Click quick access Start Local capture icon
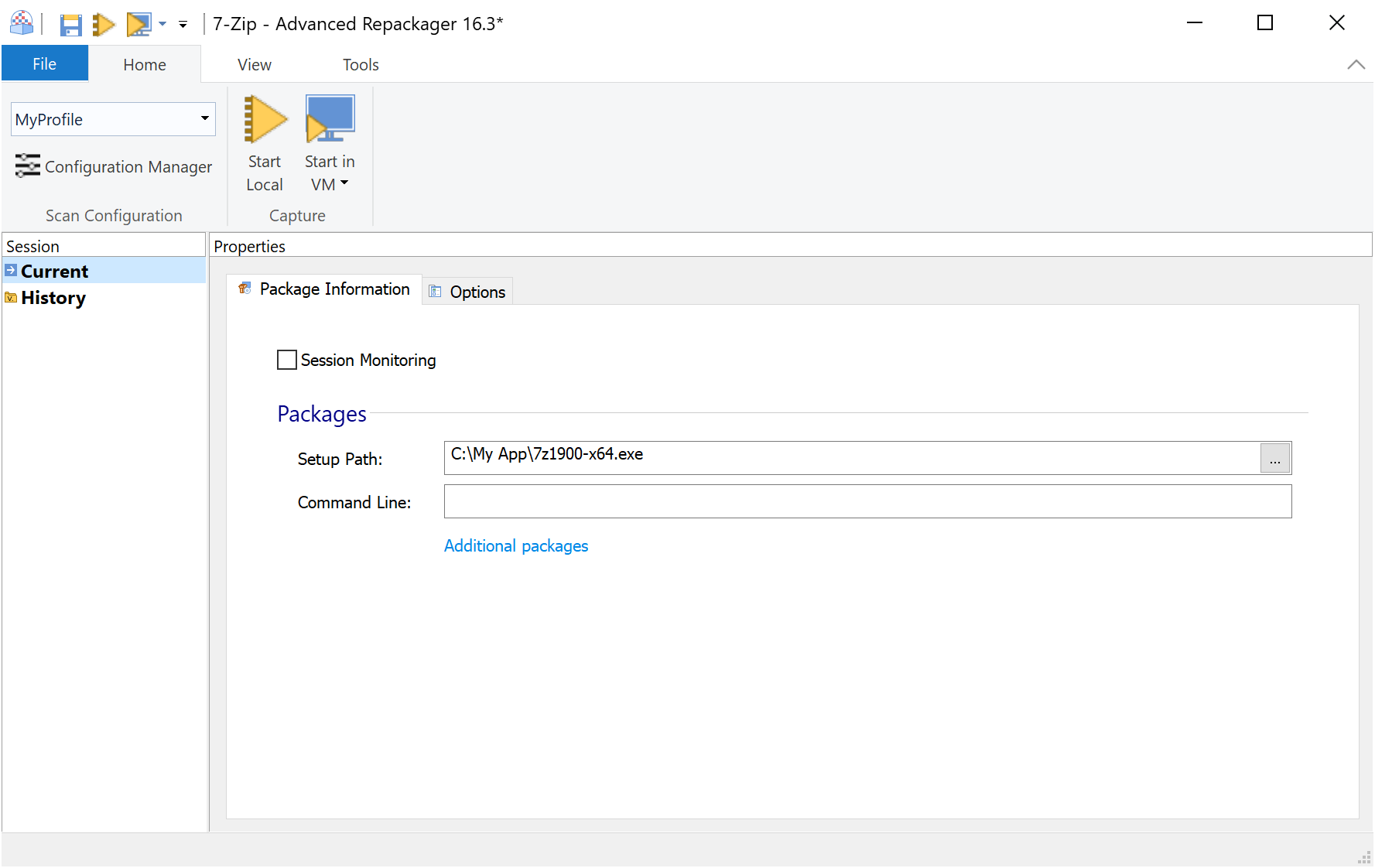 click(104, 25)
